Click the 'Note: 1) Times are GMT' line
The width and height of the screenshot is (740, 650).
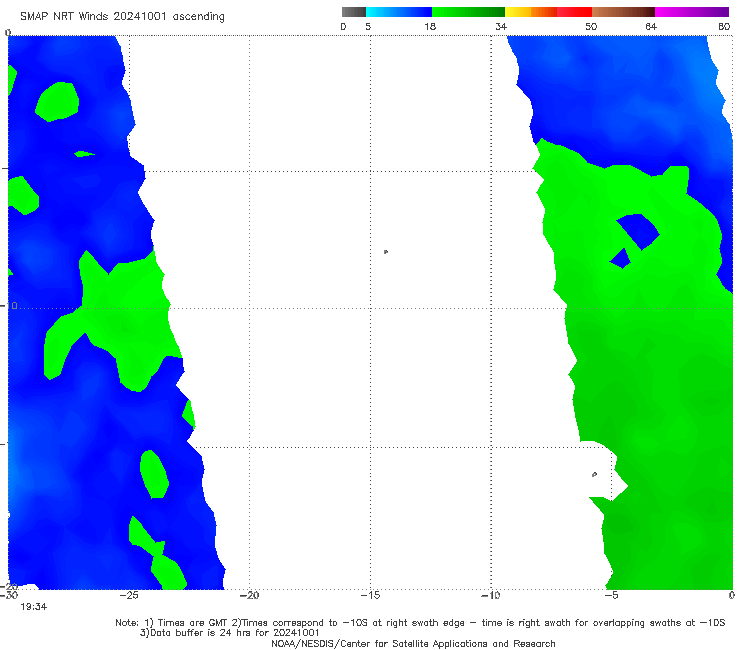[x=420, y=623]
